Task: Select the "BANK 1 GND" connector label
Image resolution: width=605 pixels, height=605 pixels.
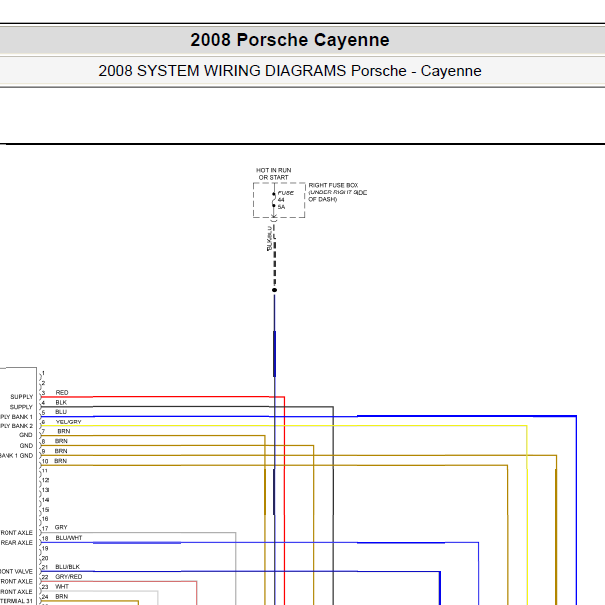Action: pyautogui.click(x=17, y=456)
